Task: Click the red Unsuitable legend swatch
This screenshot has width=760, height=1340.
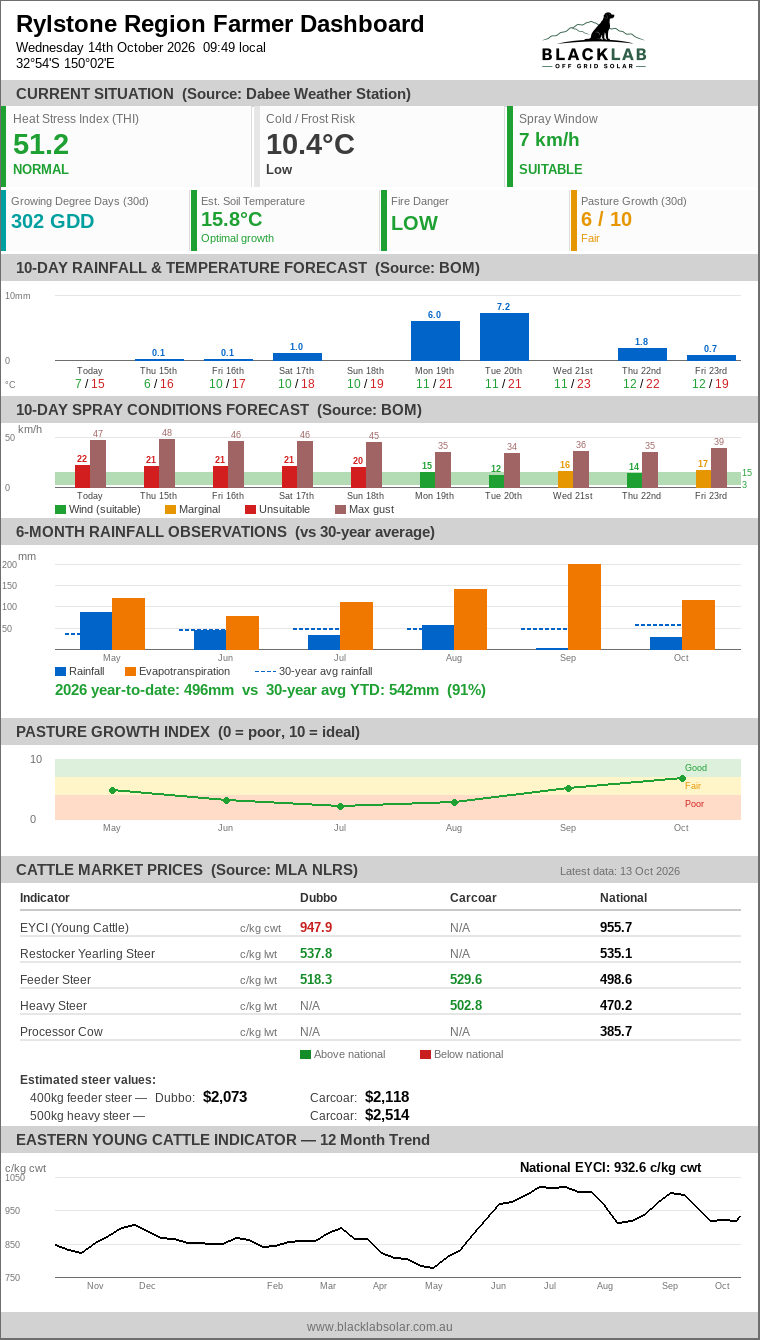Action: click(x=250, y=509)
